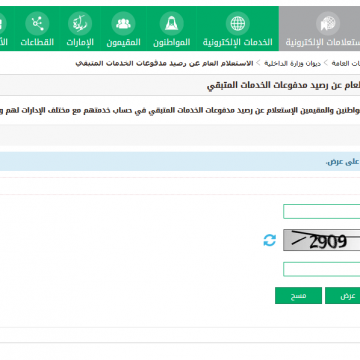The height and width of the screenshot is (360, 360).
Task: Click the captcha image showing 2909
Action: click(x=322, y=240)
